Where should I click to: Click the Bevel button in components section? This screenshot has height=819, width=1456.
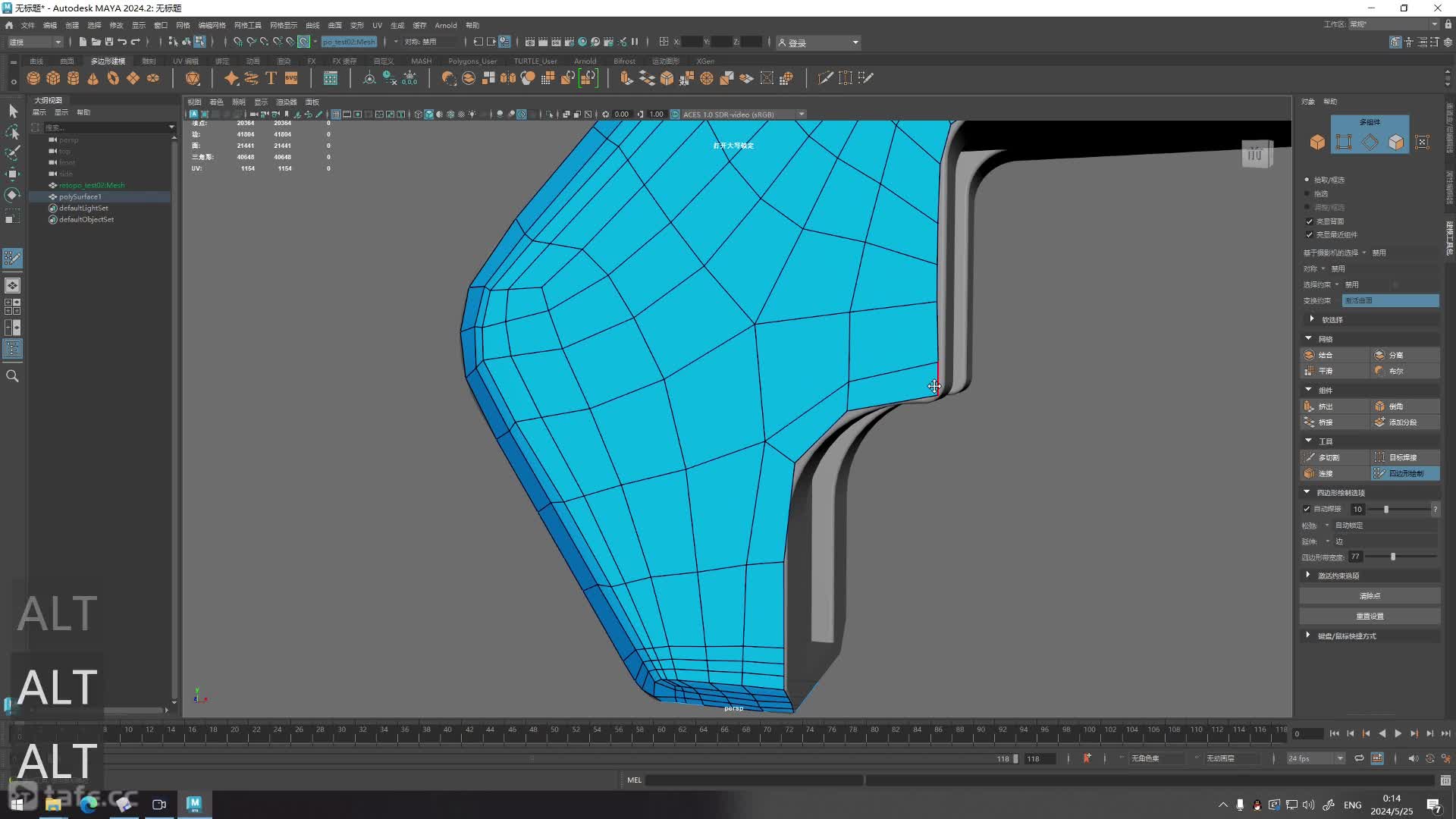pos(1404,406)
